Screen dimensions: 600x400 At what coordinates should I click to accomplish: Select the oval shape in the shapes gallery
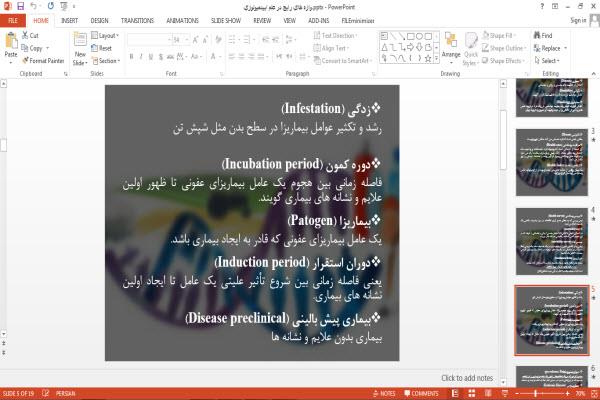click(419, 36)
